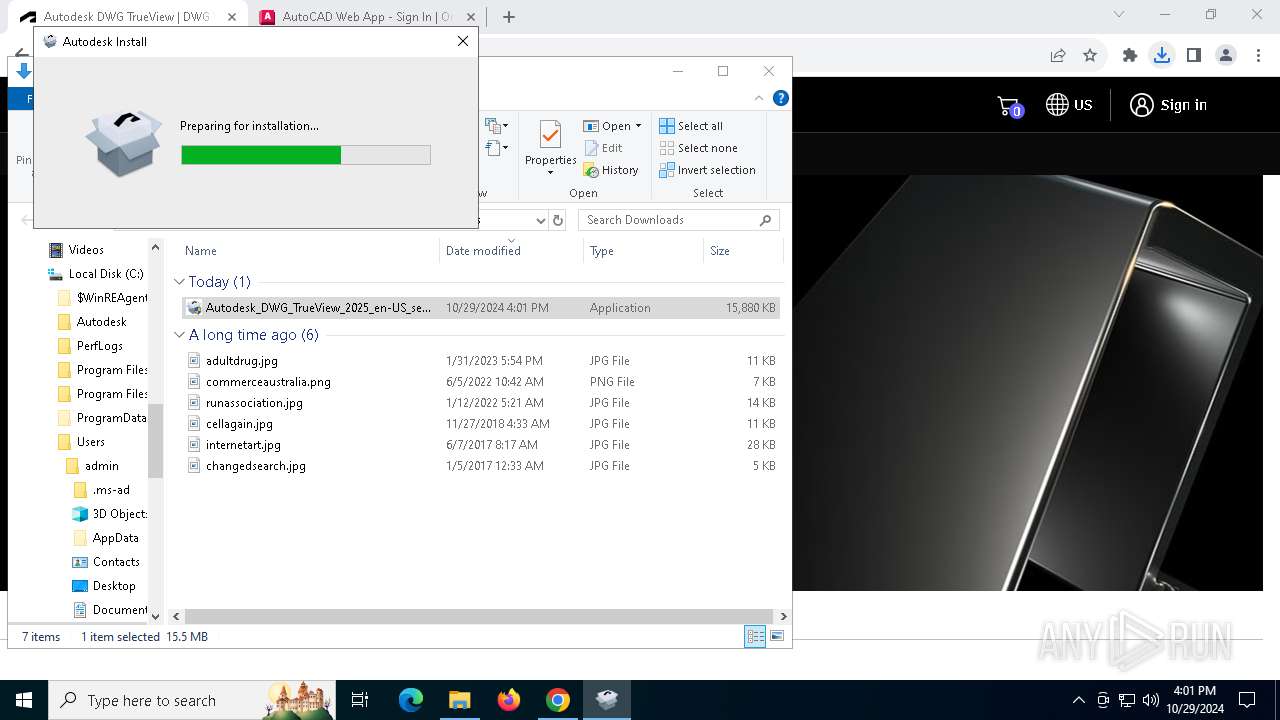Click the Search Downloads field
1280x720 pixels.
669,220
